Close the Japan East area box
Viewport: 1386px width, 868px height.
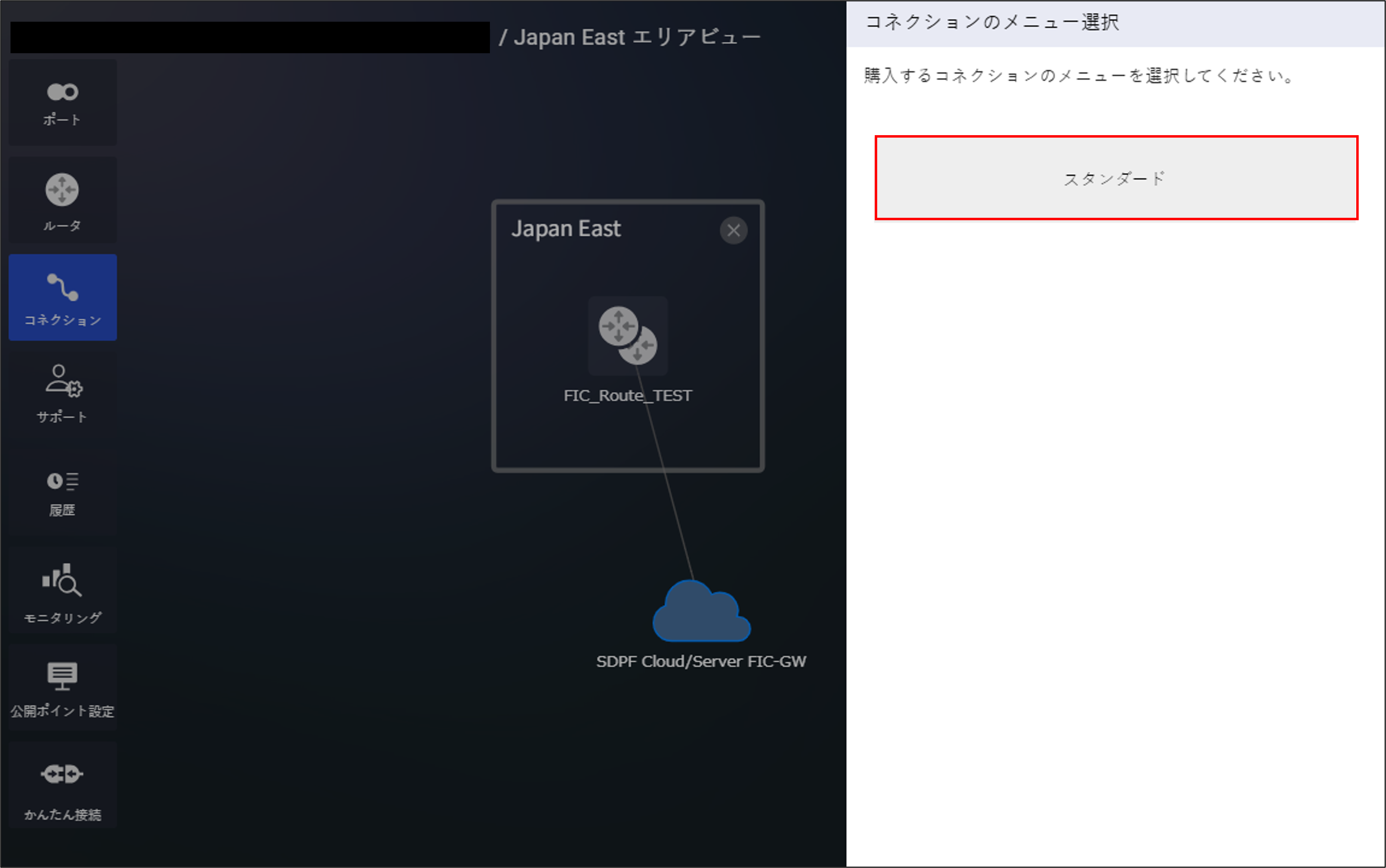[x=733, y=231]
